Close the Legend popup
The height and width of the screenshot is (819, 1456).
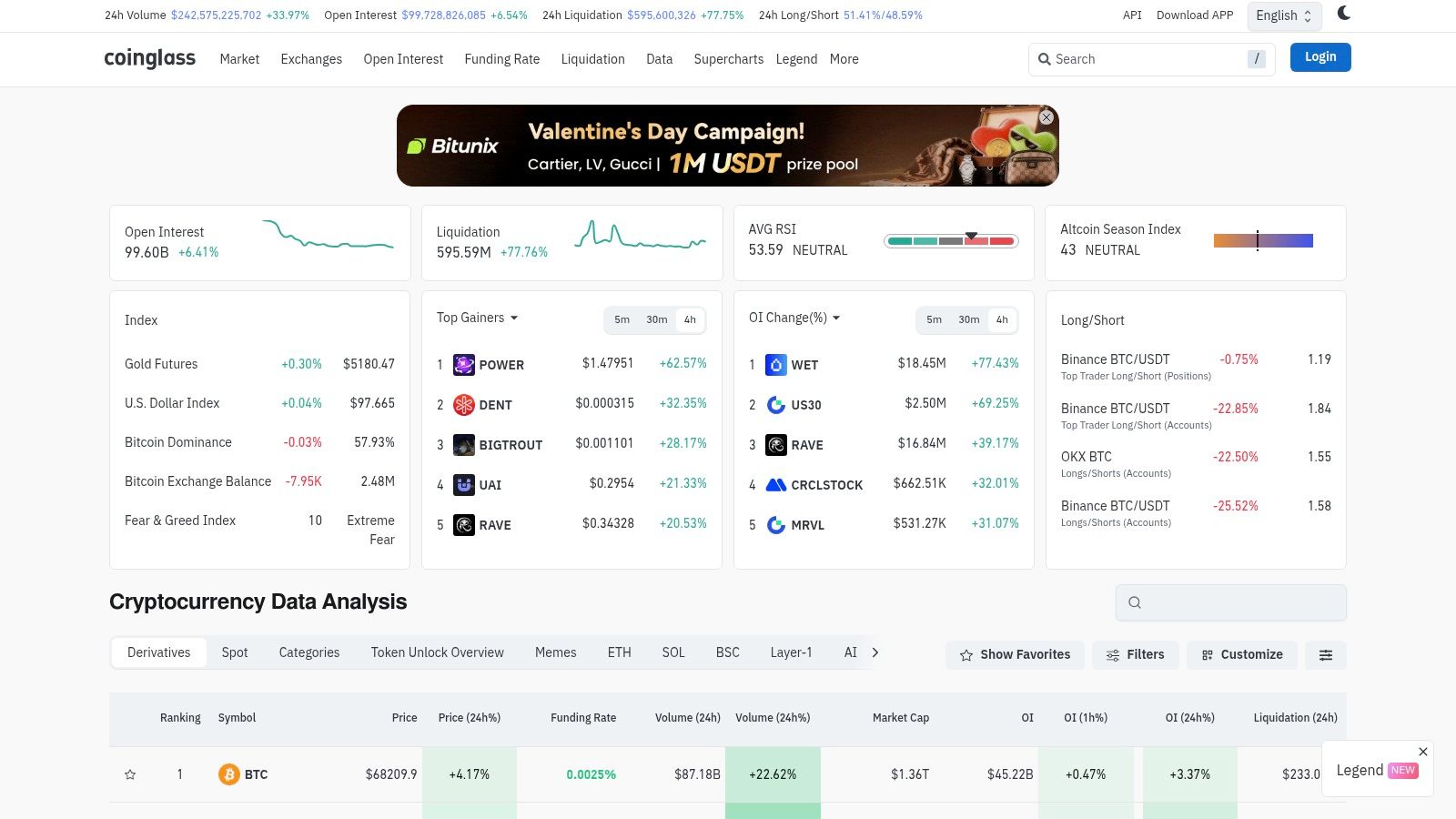point(1423,752)
